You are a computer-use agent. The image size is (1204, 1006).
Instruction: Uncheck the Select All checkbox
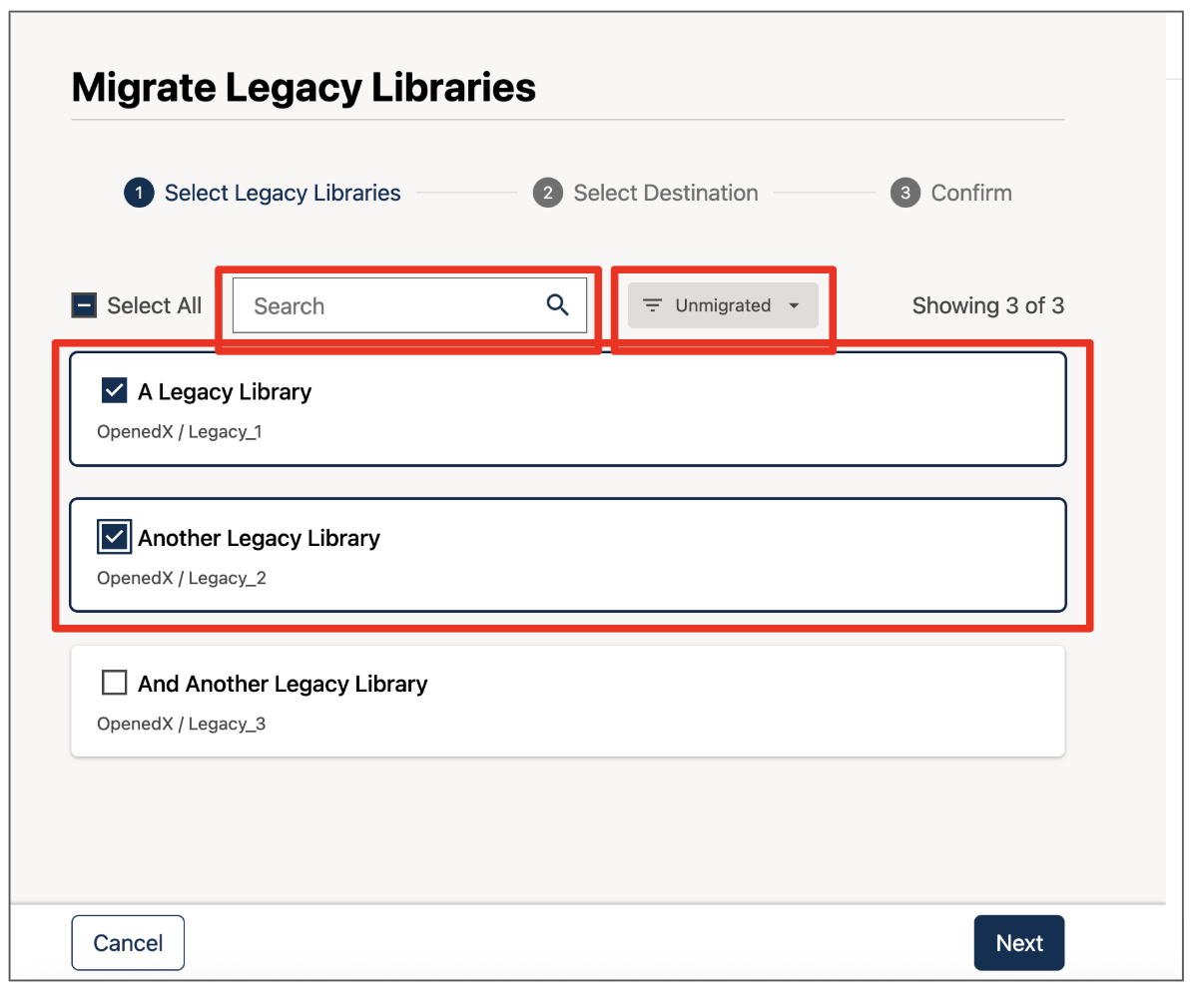[x=84, y=305]
